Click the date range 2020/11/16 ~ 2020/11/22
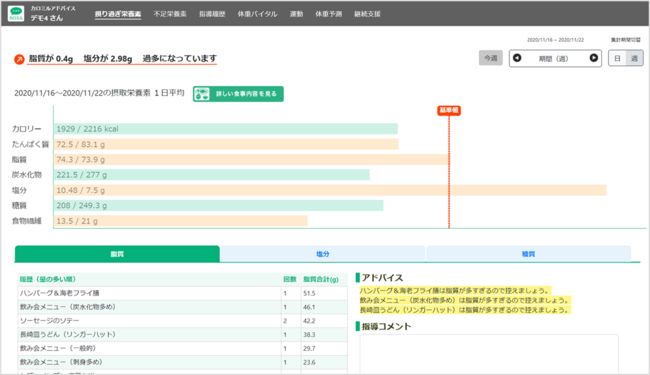The height and width of the screenshot is (375, 650). [x=555, y=40]
